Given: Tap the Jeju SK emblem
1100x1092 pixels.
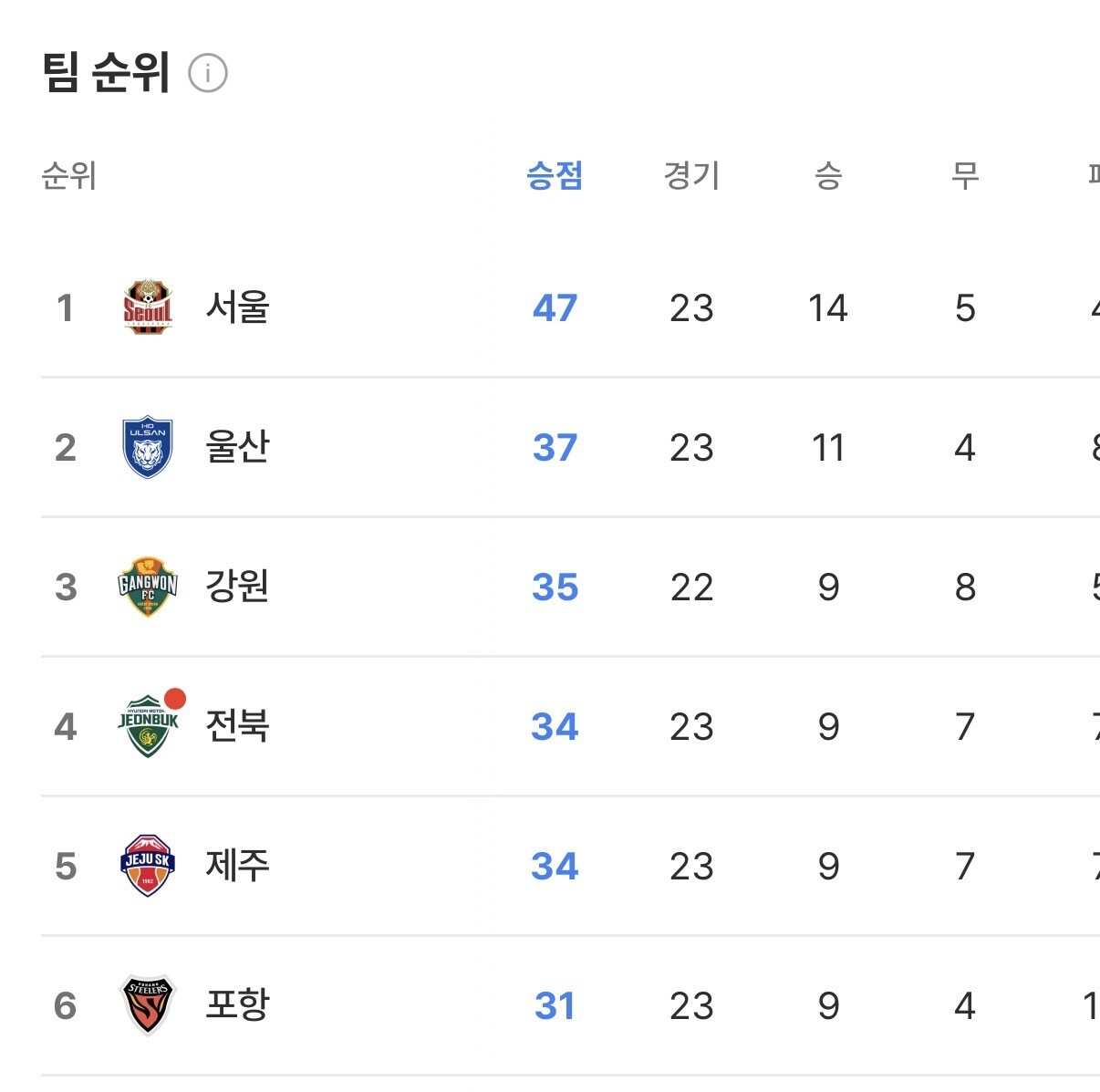Looking at the screenshot, I should point(148,866).
